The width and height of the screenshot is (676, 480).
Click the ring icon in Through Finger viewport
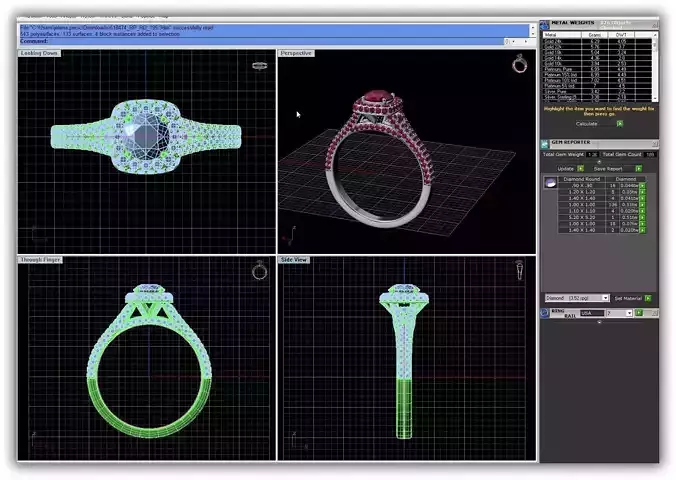point(260,270)
